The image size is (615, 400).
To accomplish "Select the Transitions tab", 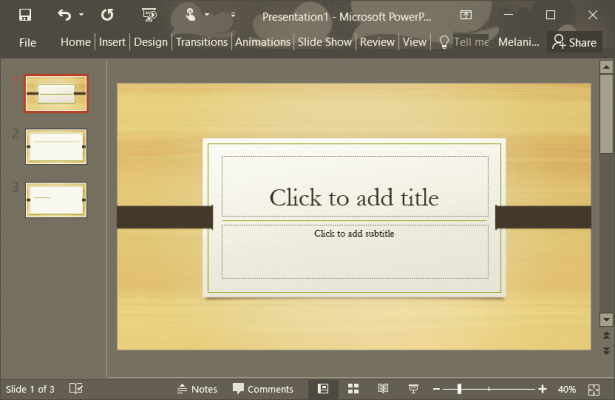I will point(202,42).
